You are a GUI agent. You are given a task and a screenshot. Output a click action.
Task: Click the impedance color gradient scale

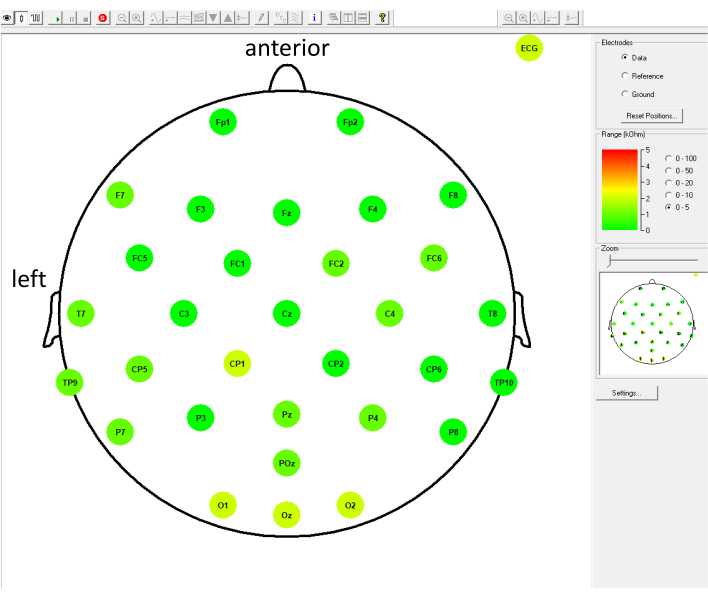[x=620, y=190]
